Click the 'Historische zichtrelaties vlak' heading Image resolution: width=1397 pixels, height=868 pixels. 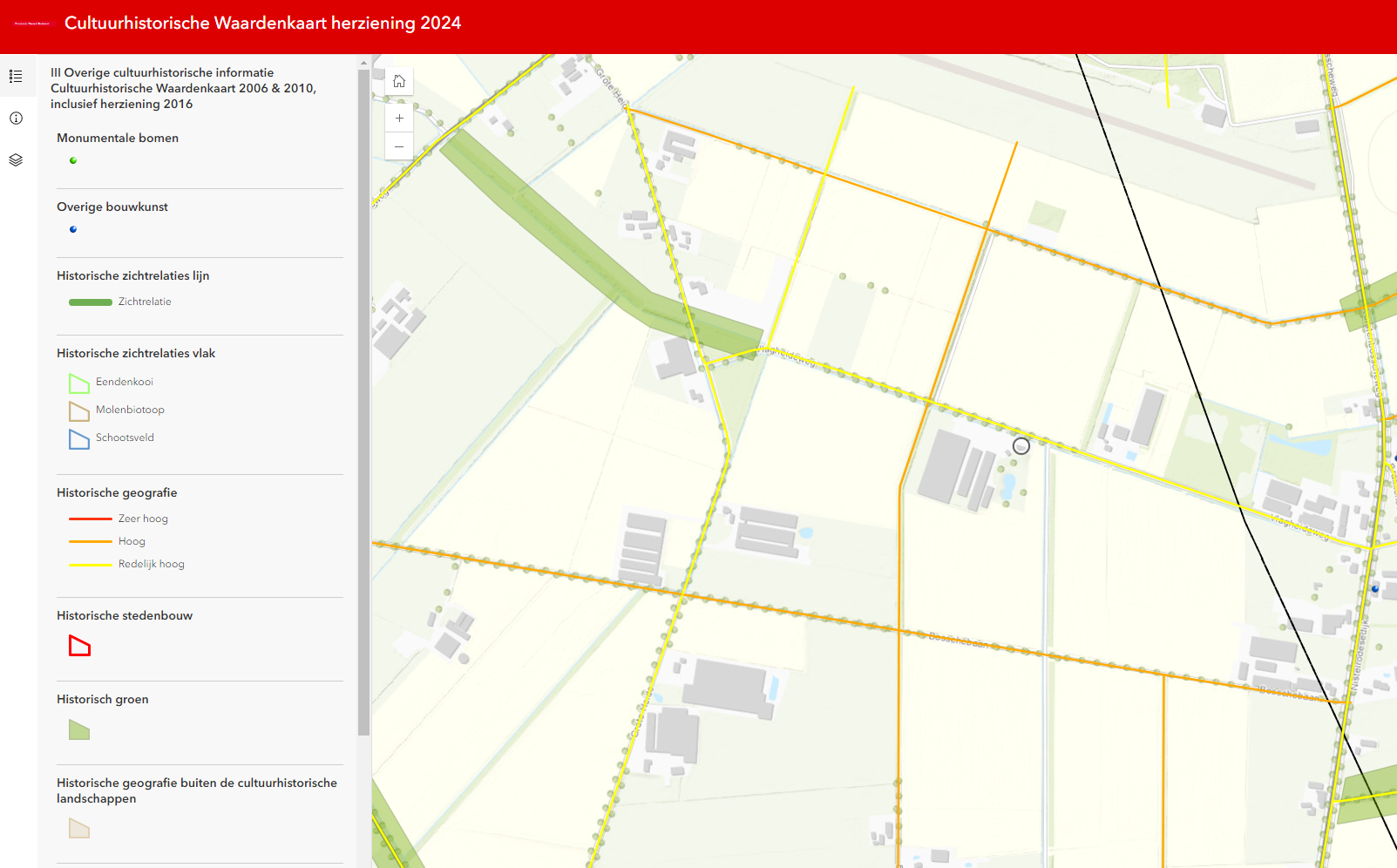(136, 353)
